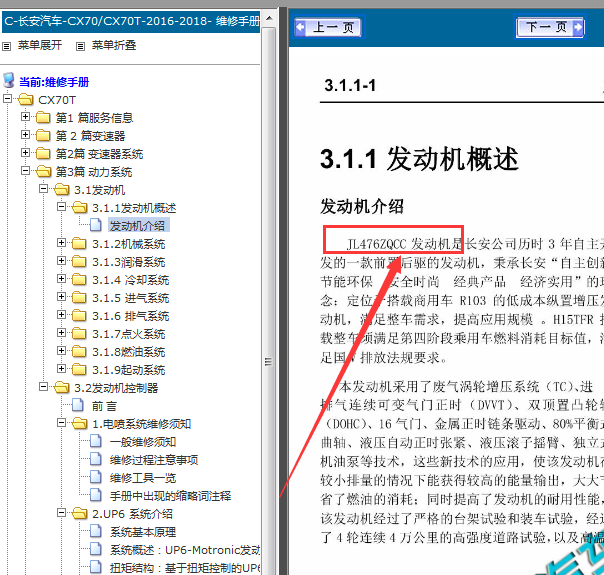Screen dimensions: 604x575
Task: Click folder icon of 3.1.8燃油系统
Action: 79,351
